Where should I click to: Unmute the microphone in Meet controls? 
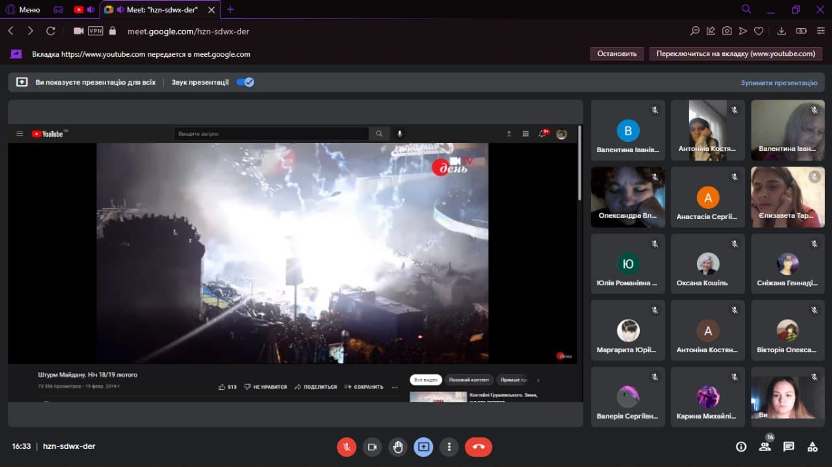coord(347,447)
